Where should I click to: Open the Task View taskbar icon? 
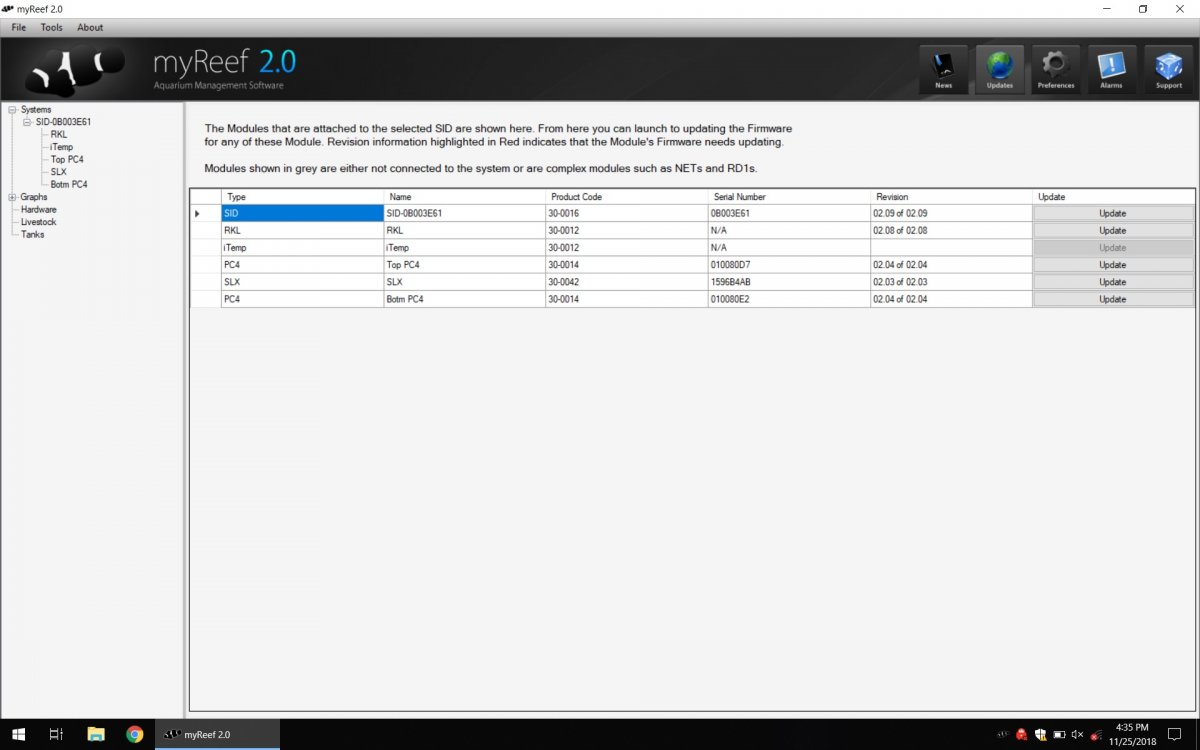pyautogui.click(x=57, y=734)
